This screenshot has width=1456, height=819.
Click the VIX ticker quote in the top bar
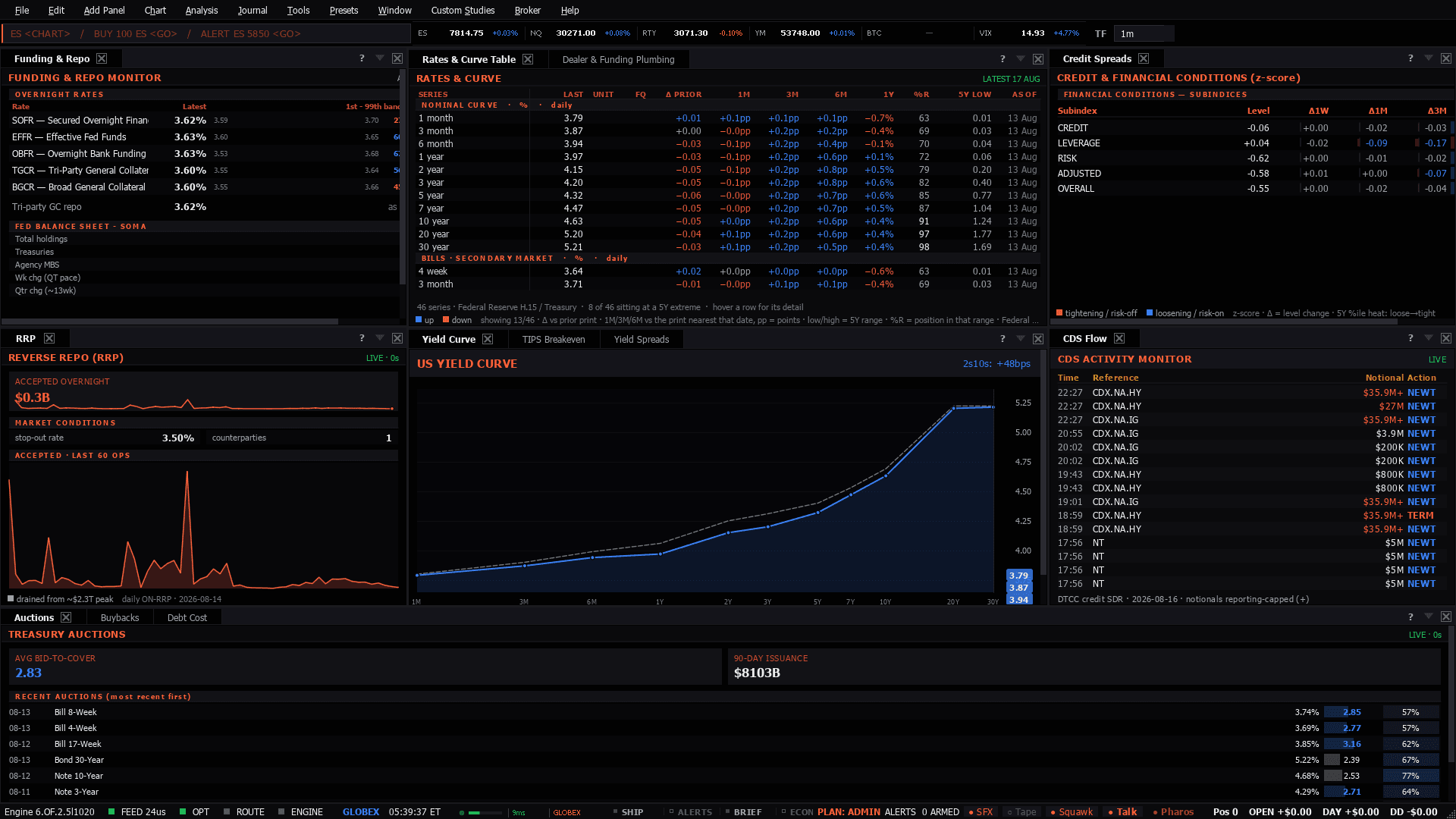(x=1029, y=33)
